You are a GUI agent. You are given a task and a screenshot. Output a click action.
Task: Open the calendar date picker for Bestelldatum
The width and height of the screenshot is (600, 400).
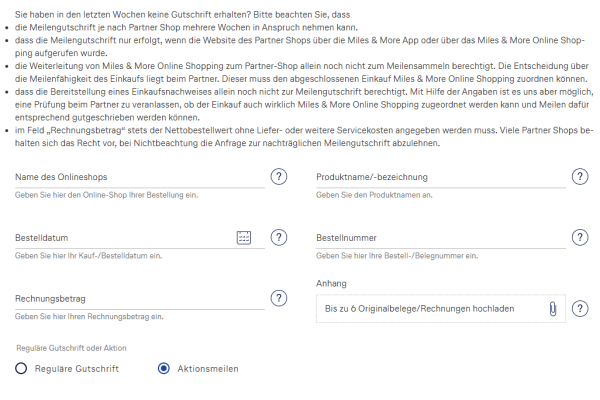243,238
